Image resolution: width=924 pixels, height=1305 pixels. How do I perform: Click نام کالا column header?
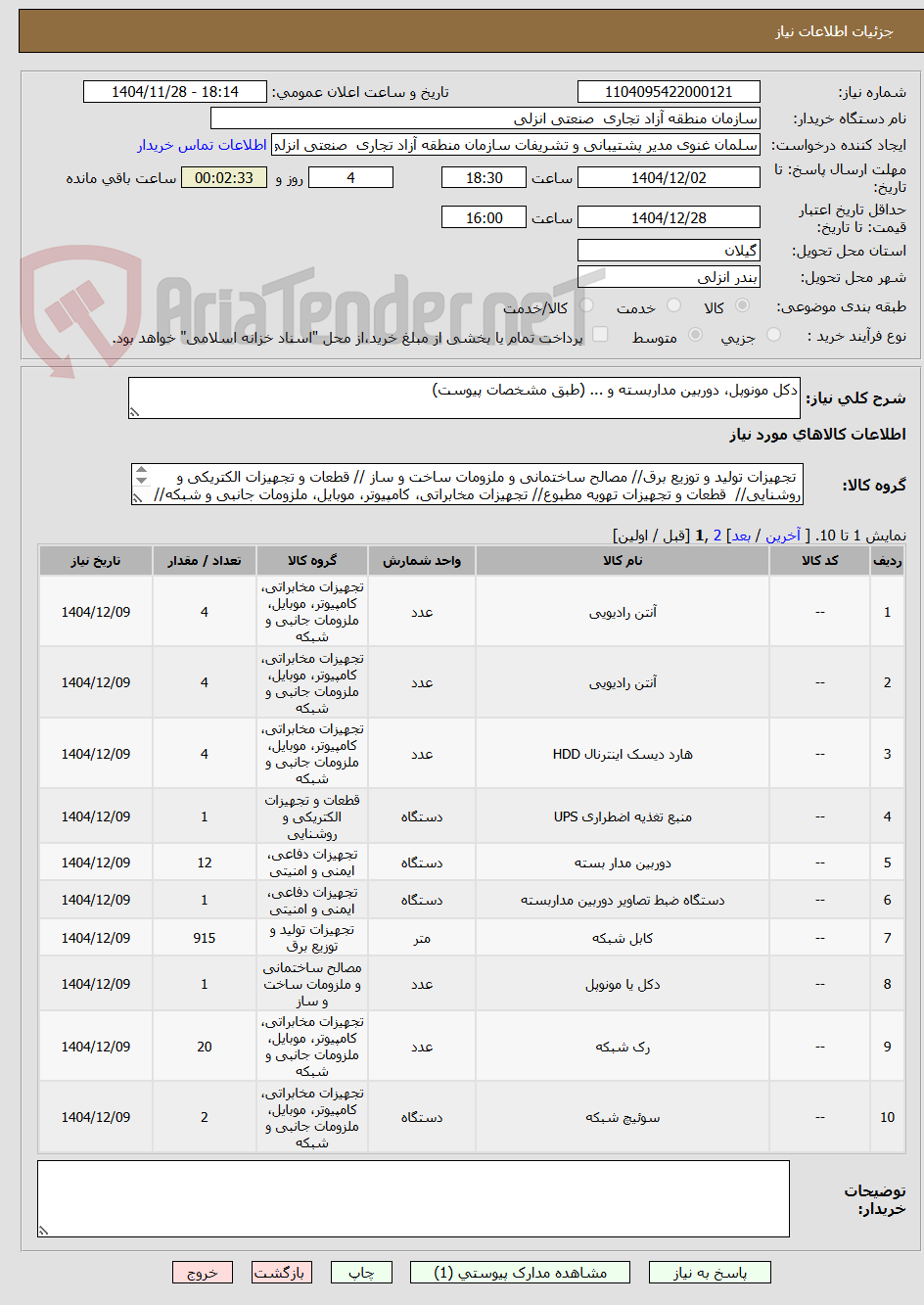tap(623, 560)
